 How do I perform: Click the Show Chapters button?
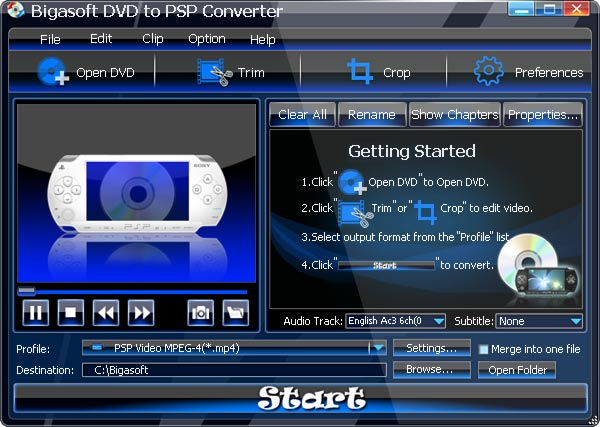(x=455, y=114)
